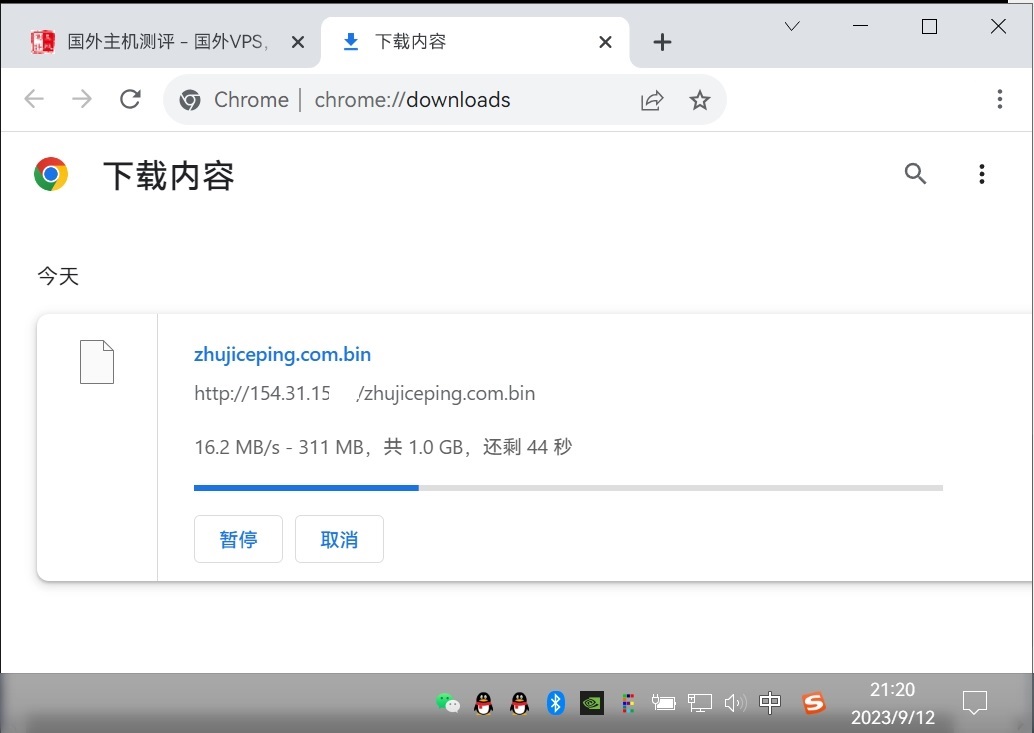This screenshot has width=1034, height=733.
Task: Open a new tab with the plus button
Action: pyautogui.click(x=662, y=42)
